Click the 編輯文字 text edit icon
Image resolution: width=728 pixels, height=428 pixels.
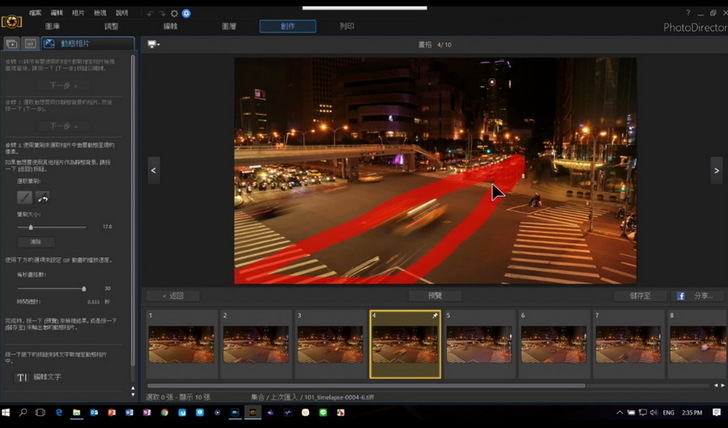(22, 377)
